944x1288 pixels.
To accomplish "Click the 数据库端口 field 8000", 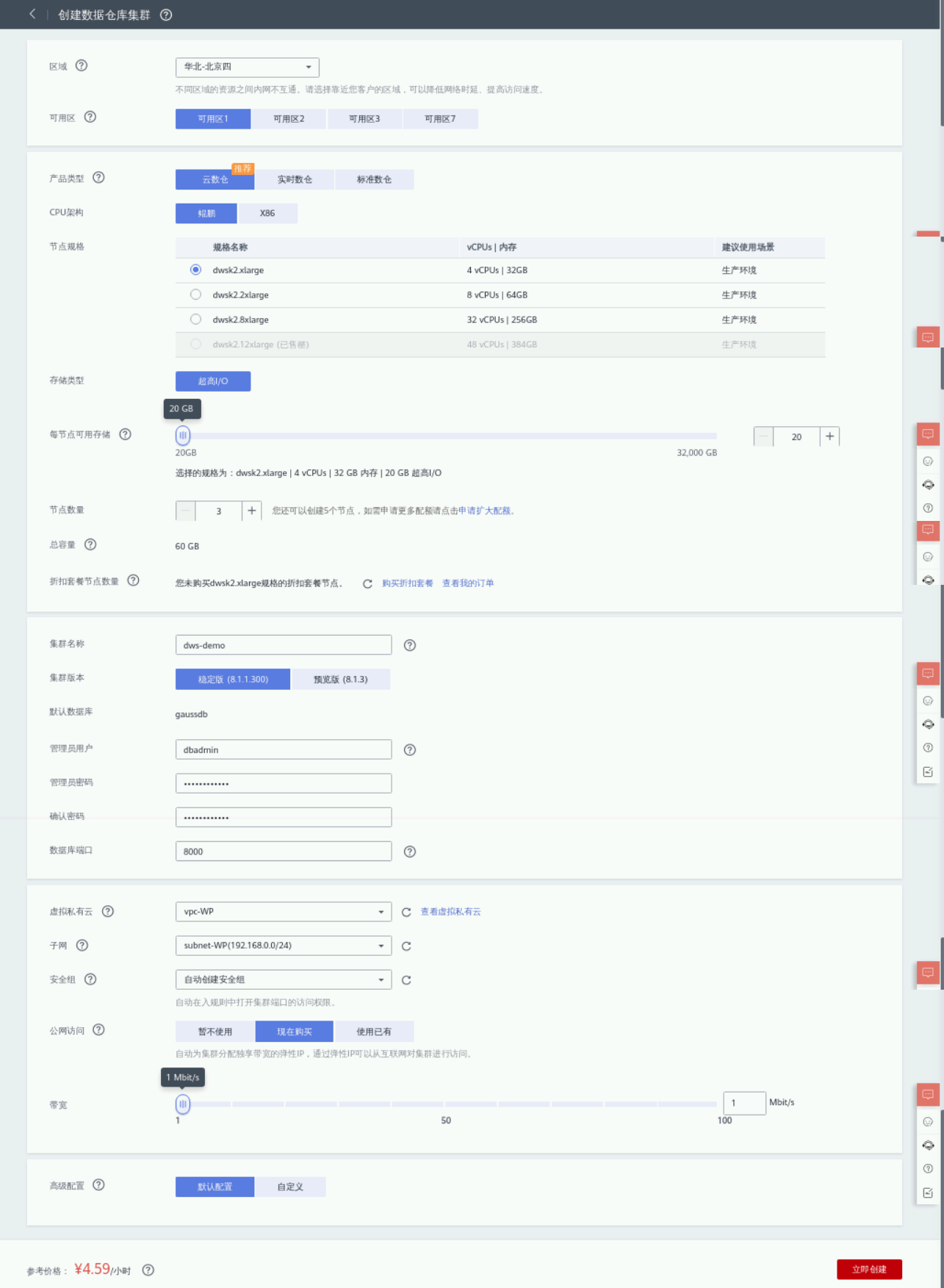I will pos(284,851).
